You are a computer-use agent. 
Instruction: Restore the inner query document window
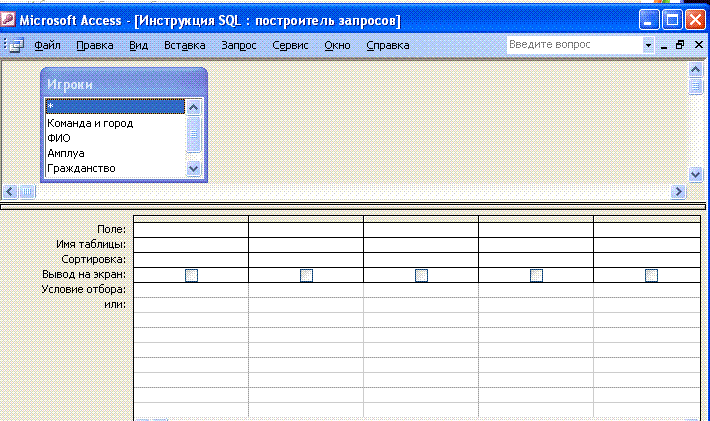point(680,45)
